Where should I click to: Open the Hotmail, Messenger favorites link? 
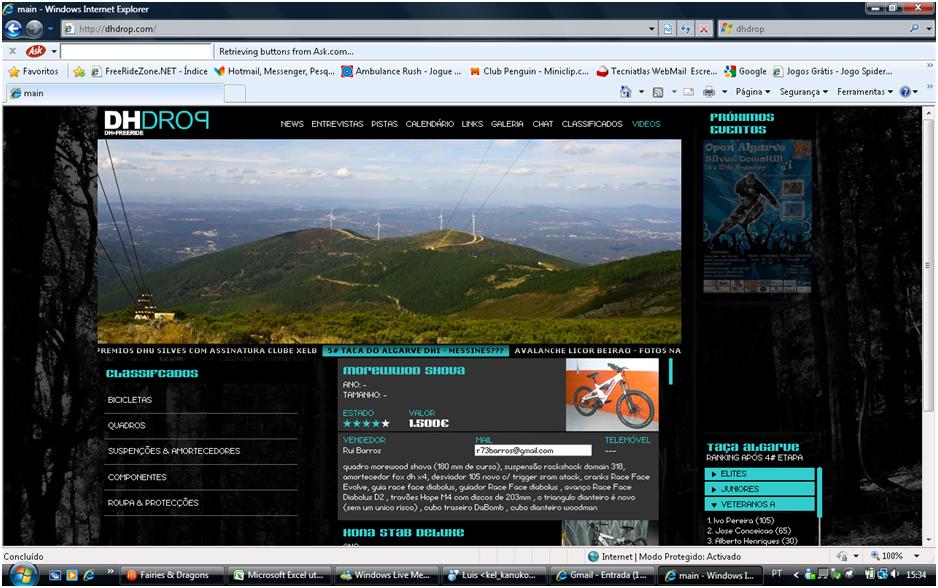pyautogui.click(x=275, y=71)
